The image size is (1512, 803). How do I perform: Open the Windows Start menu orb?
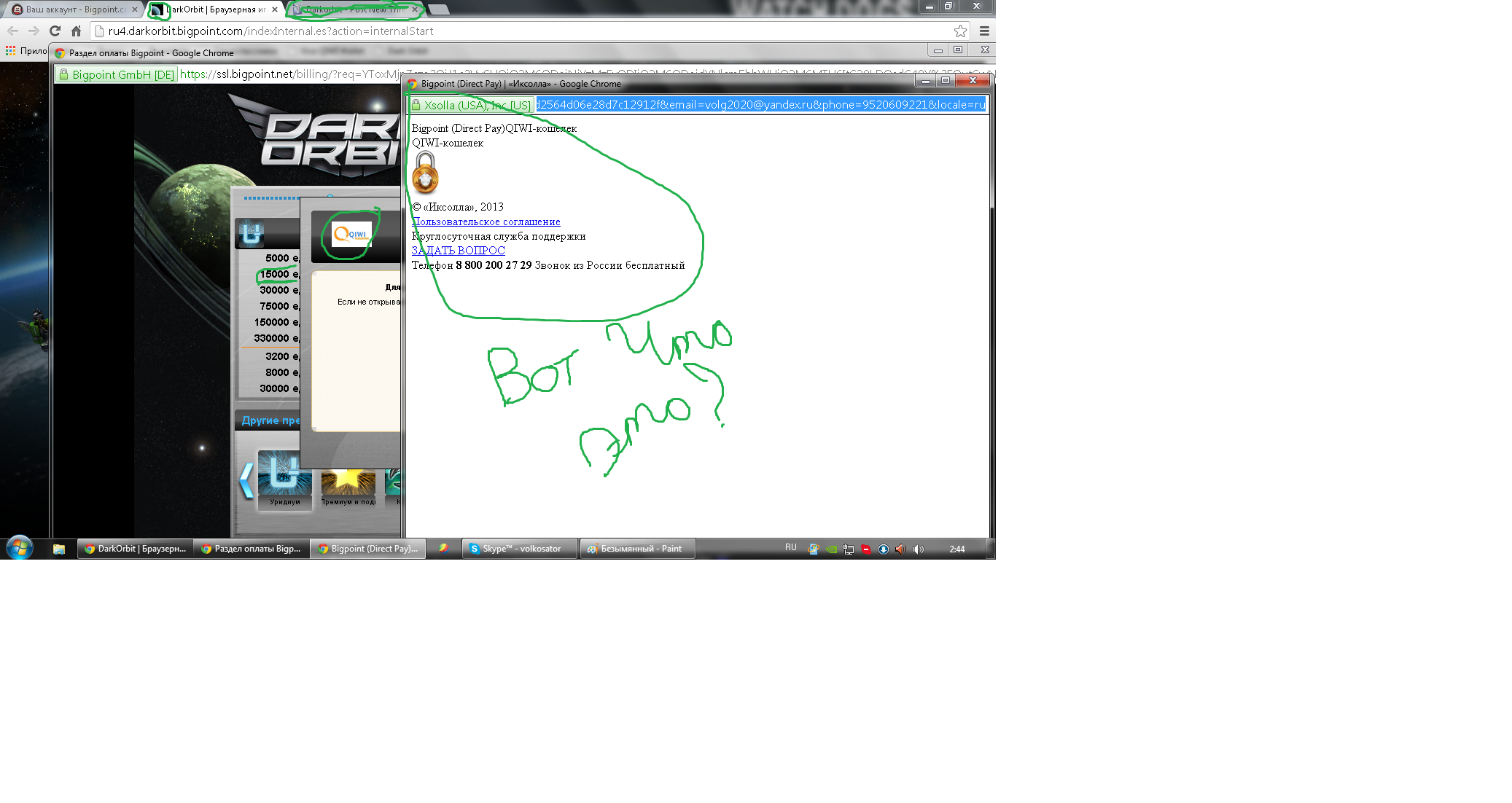pyautogui.click(x=20, y=548)
